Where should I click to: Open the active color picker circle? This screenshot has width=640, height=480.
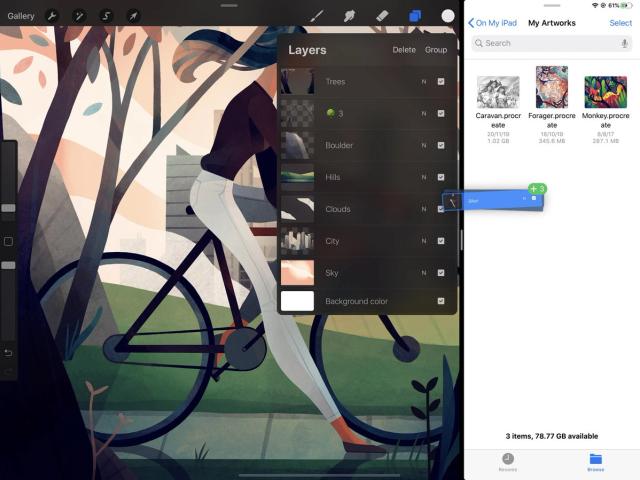(x=448, y=16)
